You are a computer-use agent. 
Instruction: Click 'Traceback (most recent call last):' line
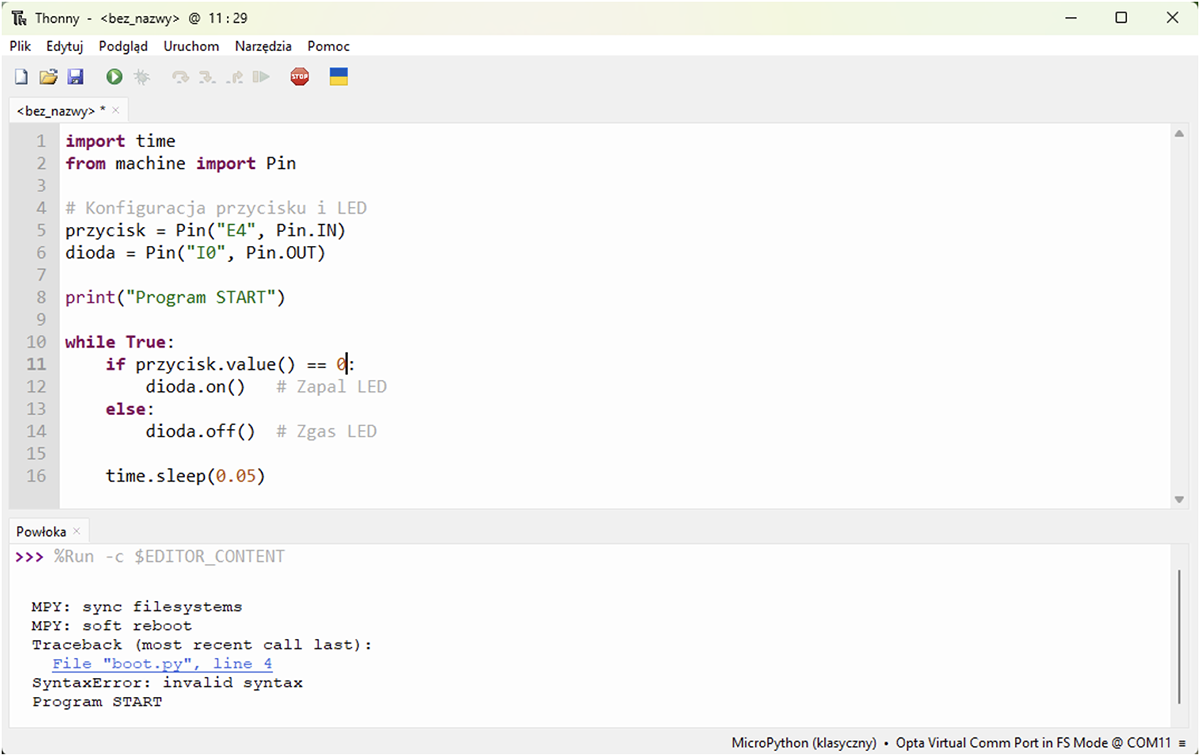coord(202,645)
